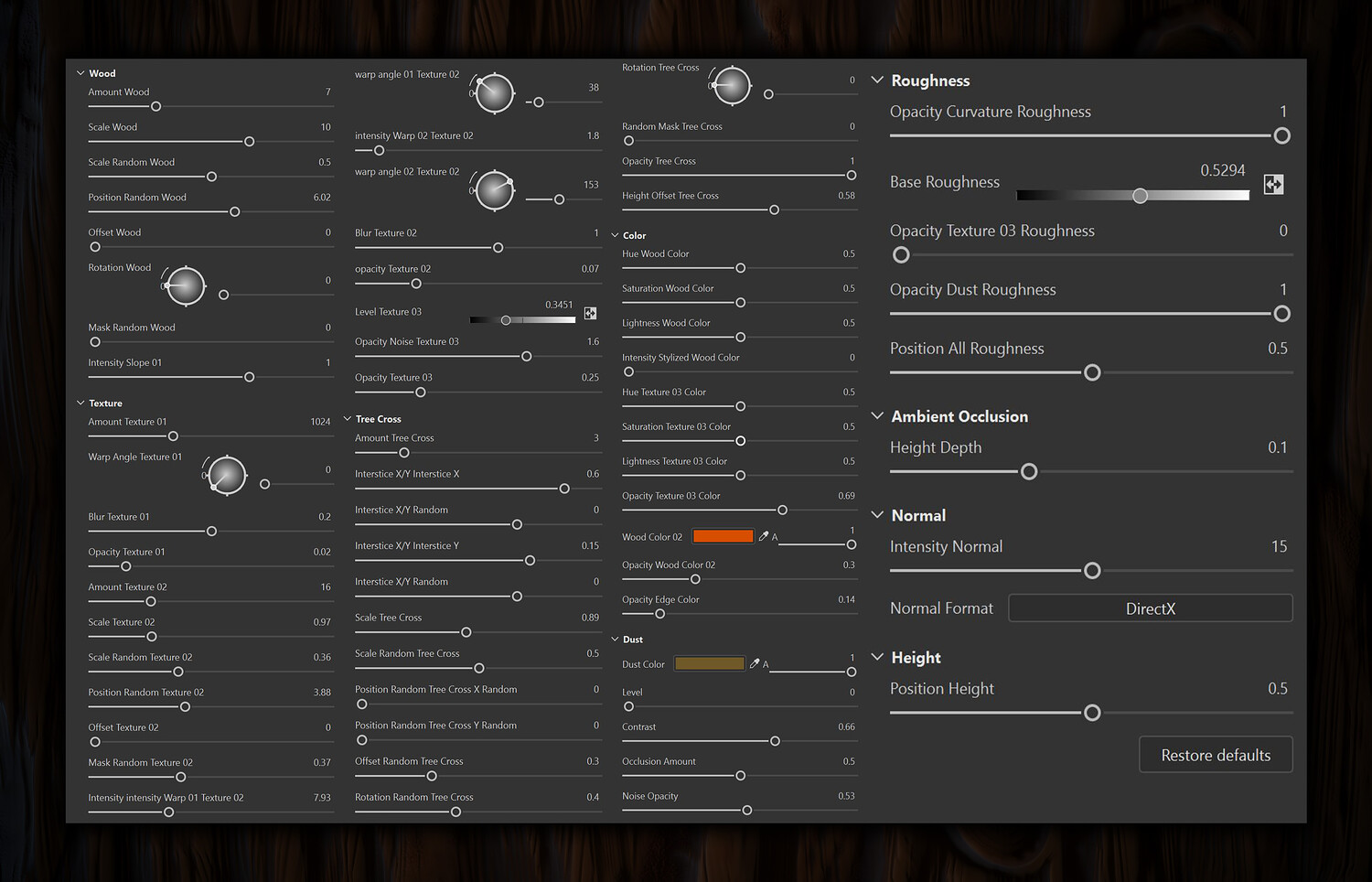Click the Intensity Normal value 15

click(x=1279, y=546)
